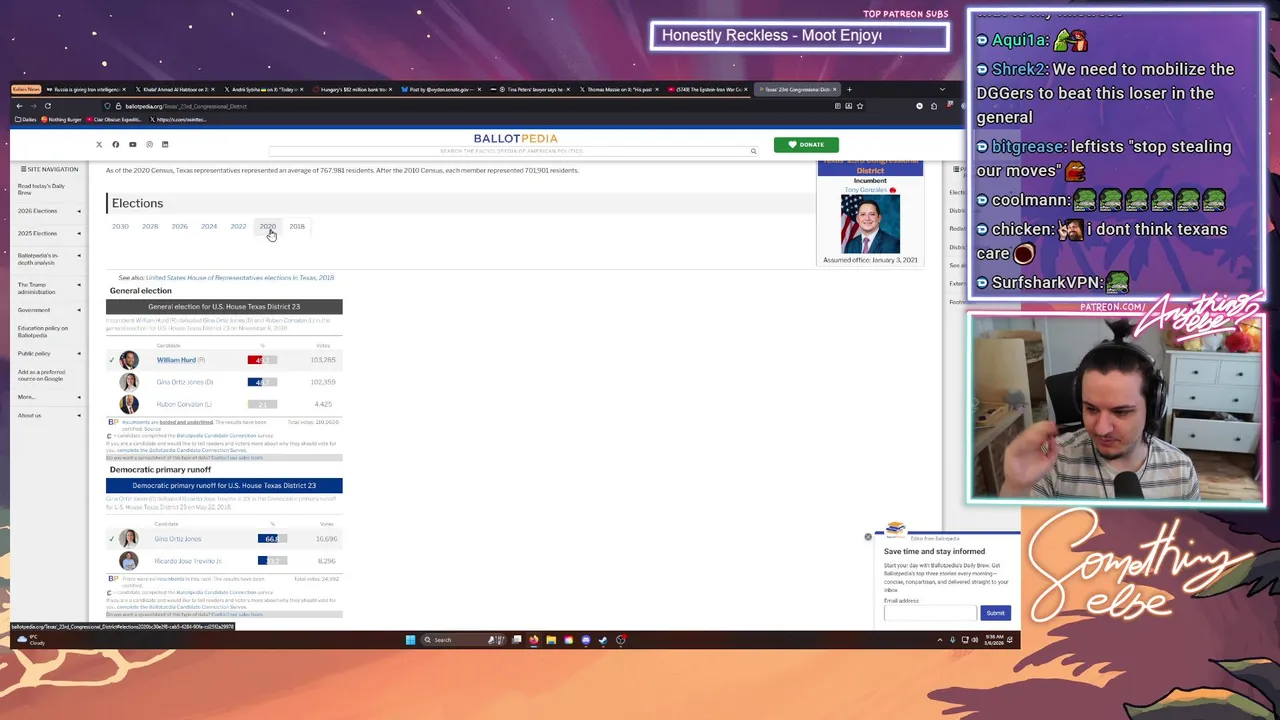The image size is (1280, 720).
Task: Click the volume tray icon
Action: [x=974, y=640]
